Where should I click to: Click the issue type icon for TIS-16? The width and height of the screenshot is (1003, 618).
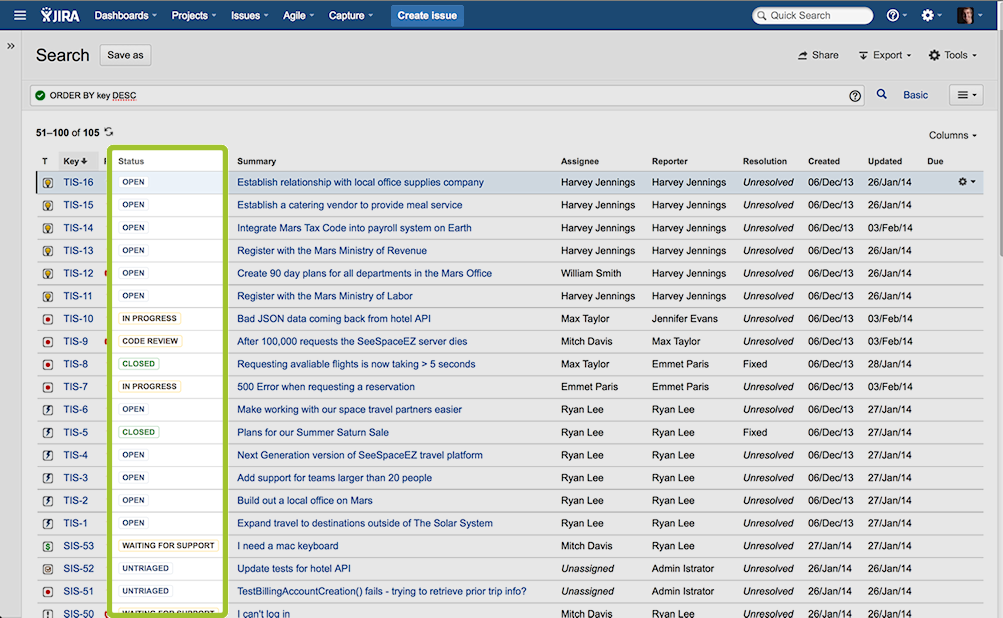[x=48, y=183]
